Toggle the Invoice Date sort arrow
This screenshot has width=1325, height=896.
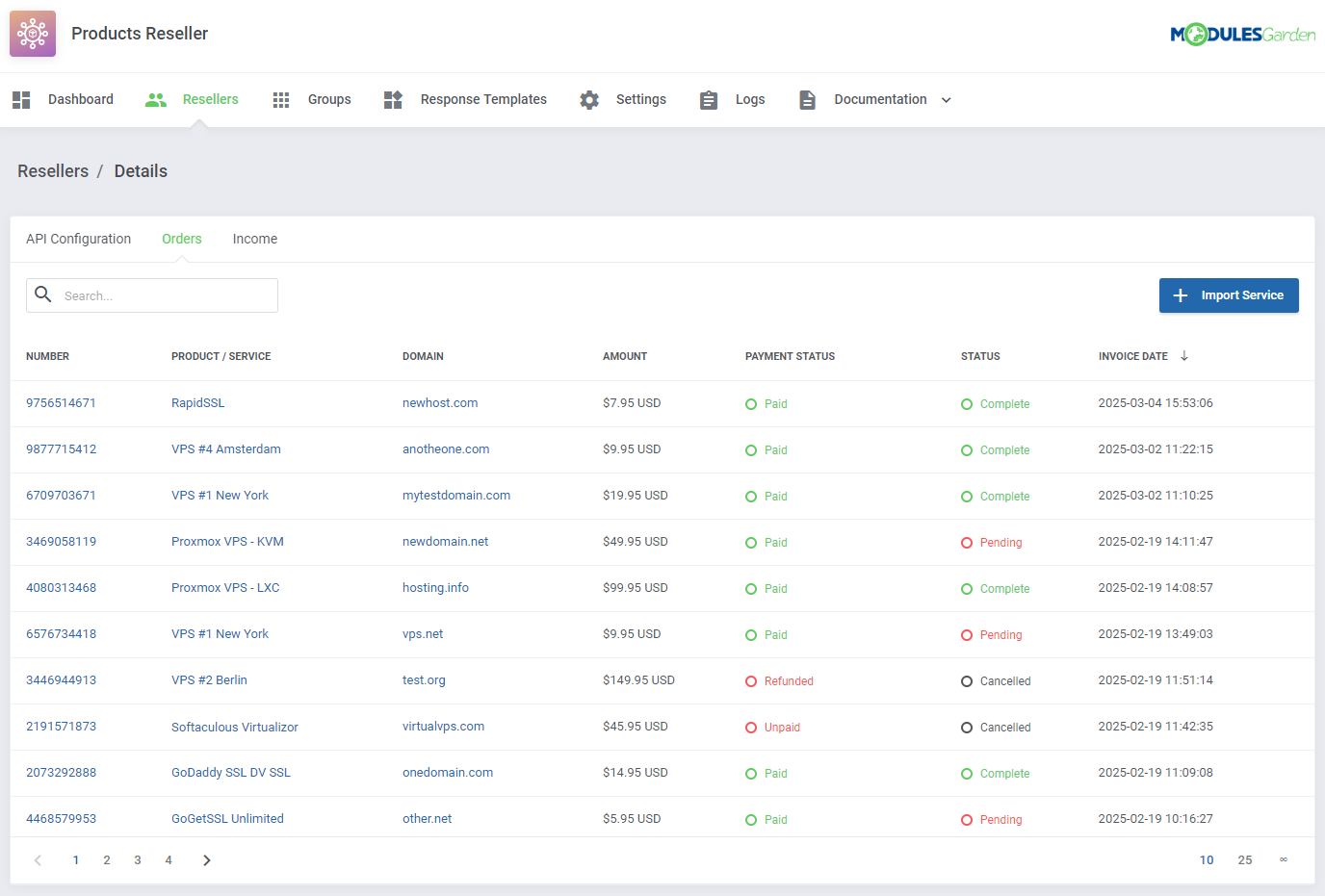1183,355
